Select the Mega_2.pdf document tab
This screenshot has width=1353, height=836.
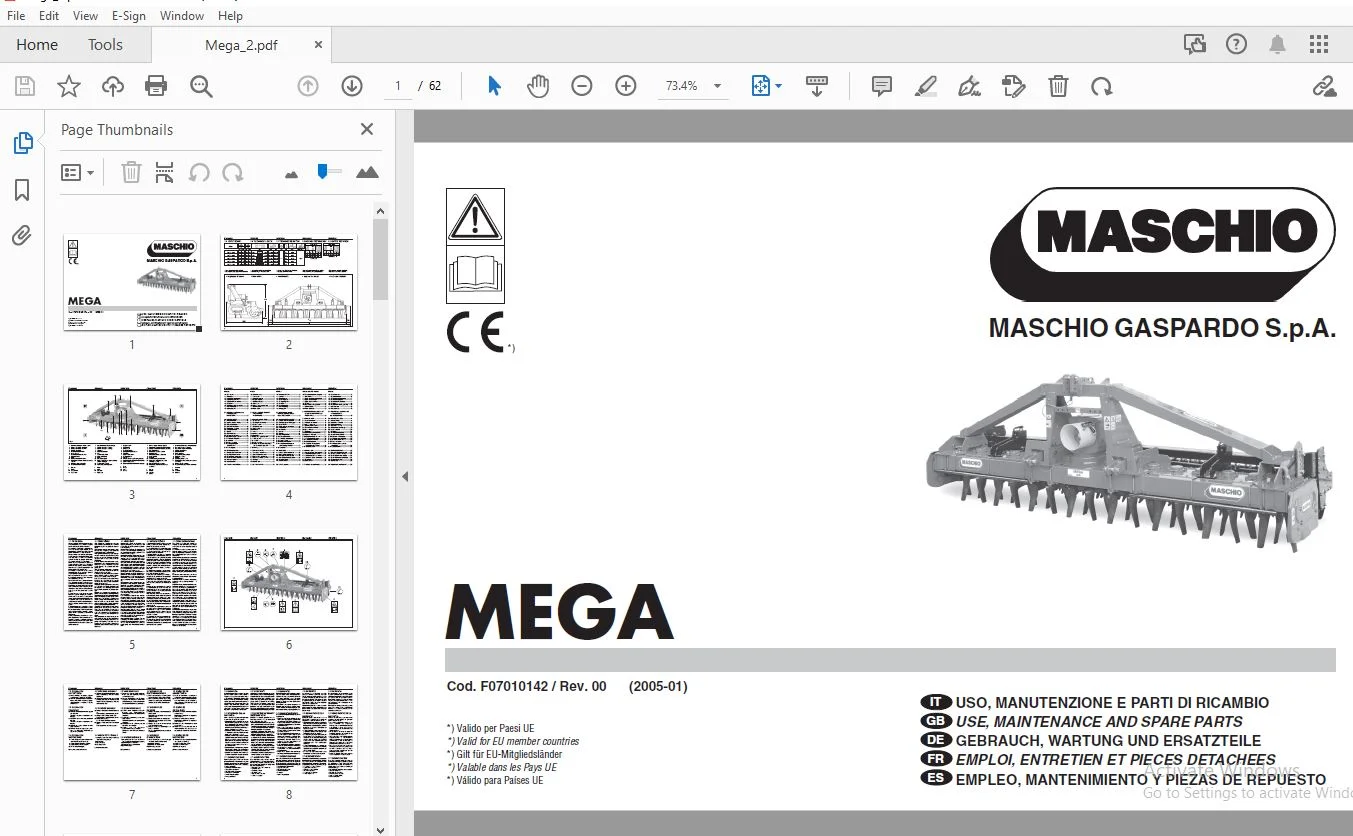(x=241, y=45)
